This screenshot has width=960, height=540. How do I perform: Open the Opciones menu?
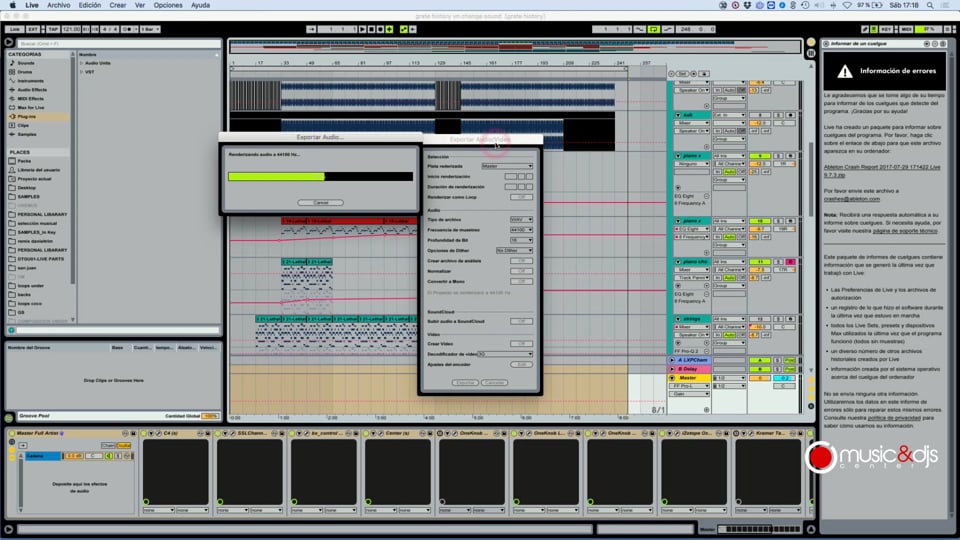(x=168, y=5)
